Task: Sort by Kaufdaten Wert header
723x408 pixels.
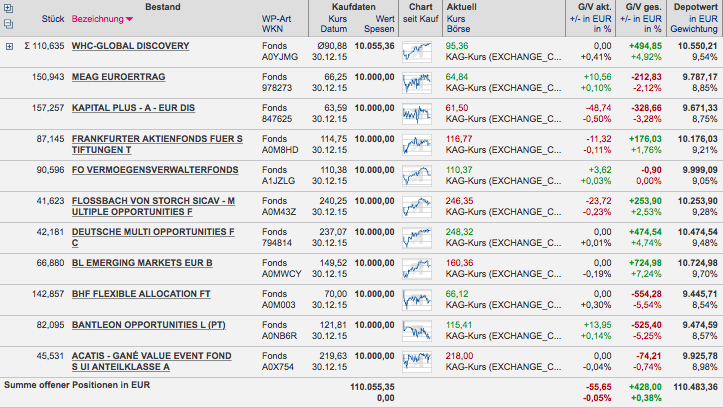Action: (x=385, y=19)
